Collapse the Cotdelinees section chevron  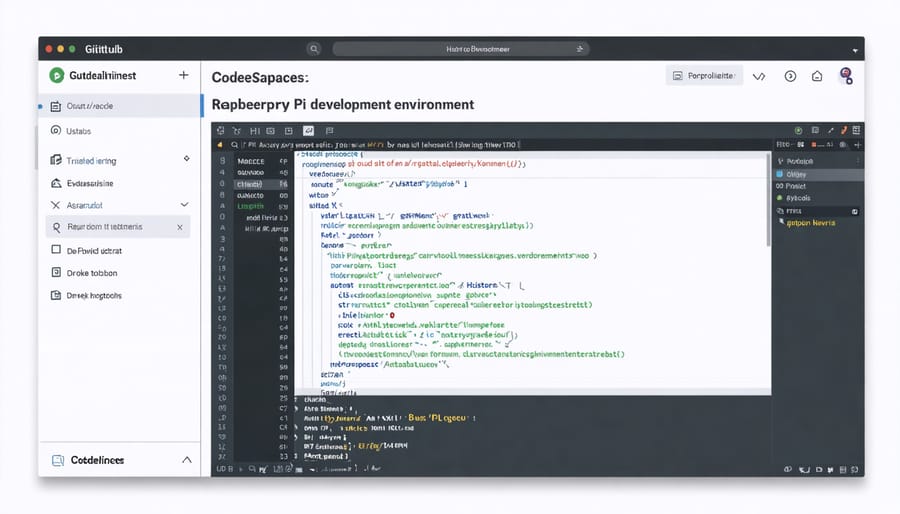tap(187, 460)
